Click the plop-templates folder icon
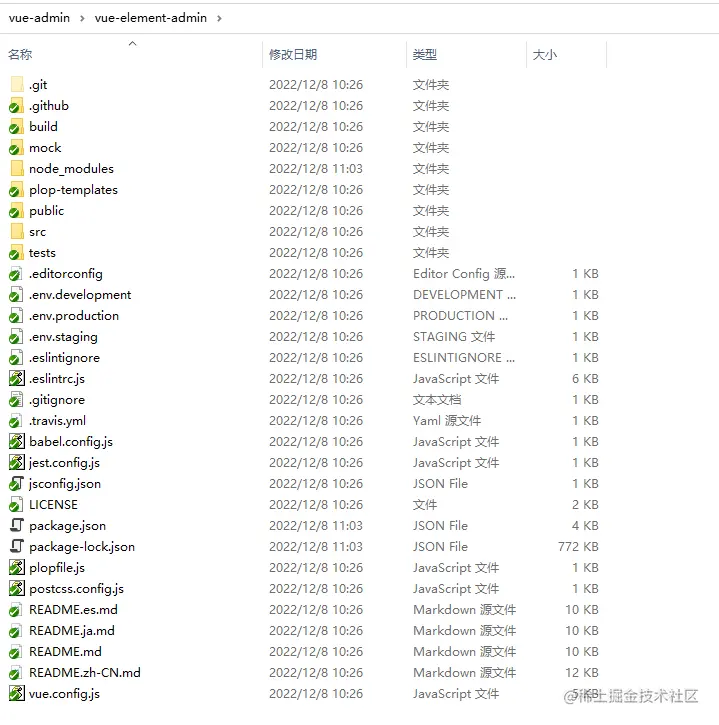The width and height of the screenshot is (719, 725). coord(17,190)
